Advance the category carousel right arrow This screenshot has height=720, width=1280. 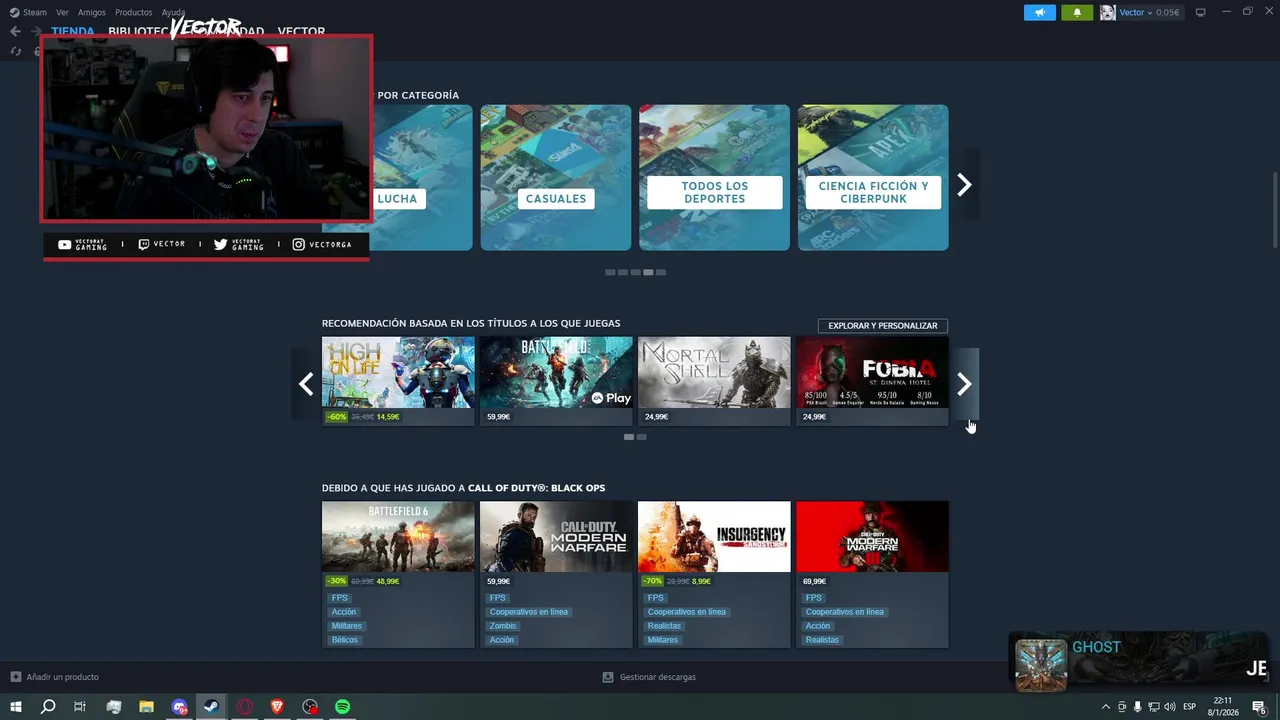tap(964, 185)
